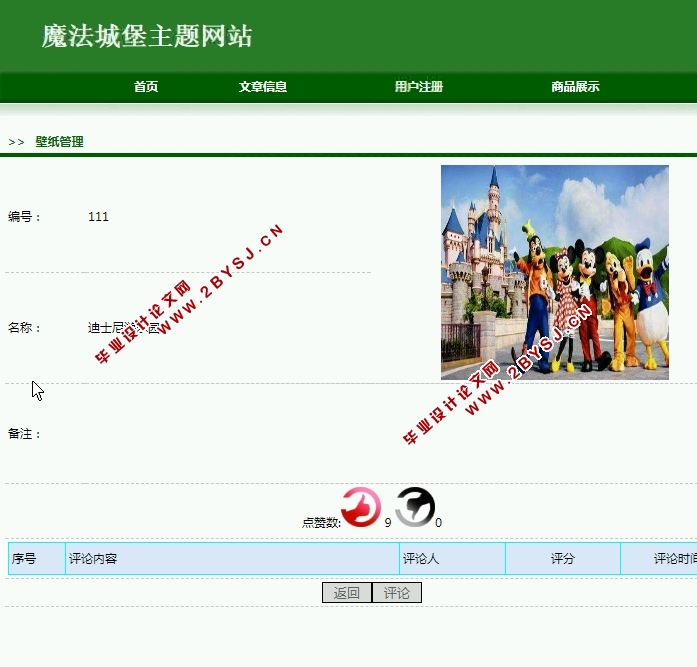Viewport: 697px width, 667px height.
Task: Click the 点赞数 label
Action: point(321,523)
